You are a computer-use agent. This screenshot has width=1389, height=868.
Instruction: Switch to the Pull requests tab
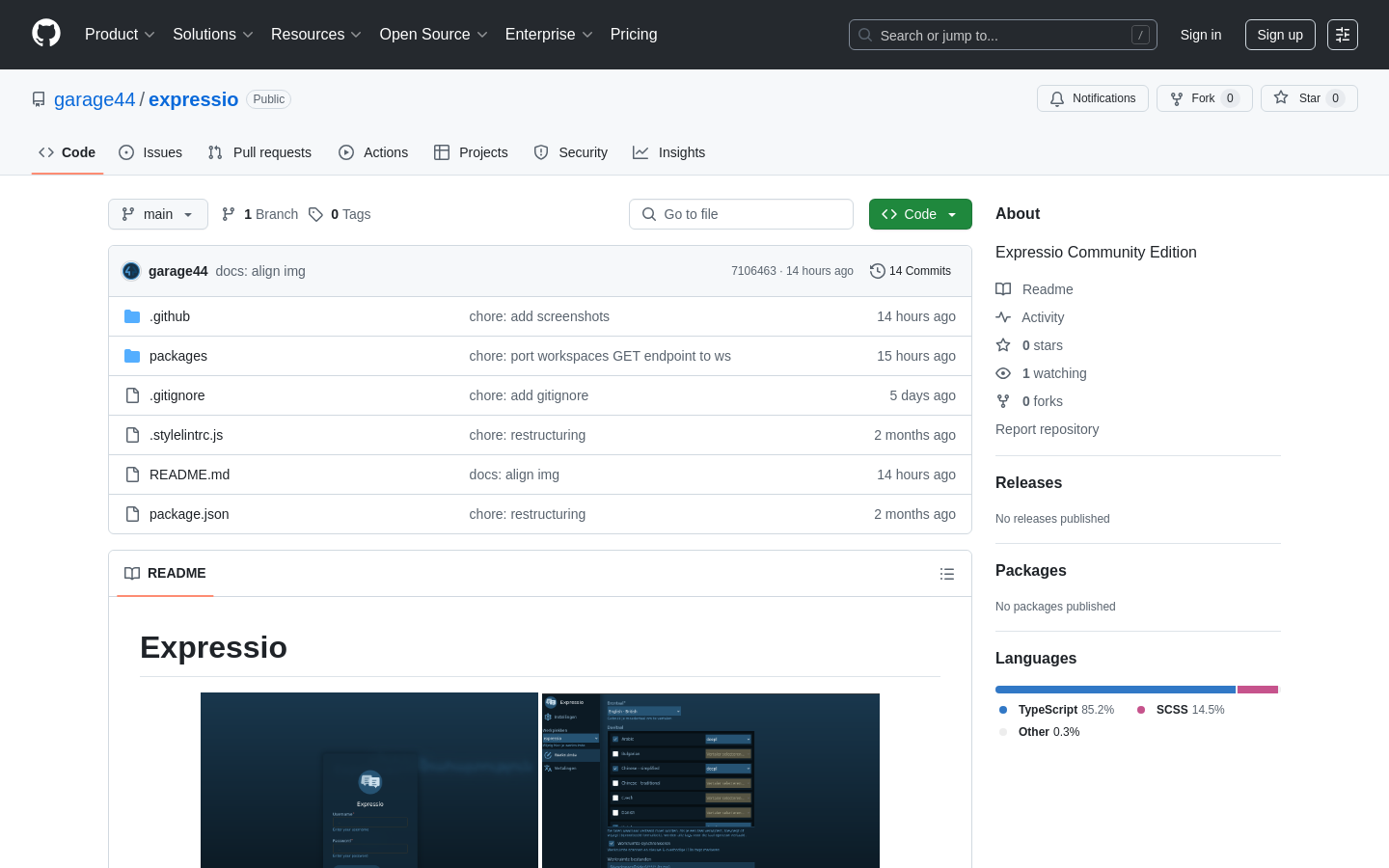pos(259,152)
